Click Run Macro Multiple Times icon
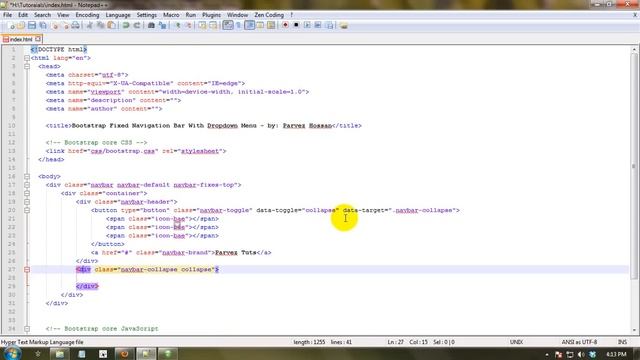Viewport: 640px width, 360px height. (318, 25)
